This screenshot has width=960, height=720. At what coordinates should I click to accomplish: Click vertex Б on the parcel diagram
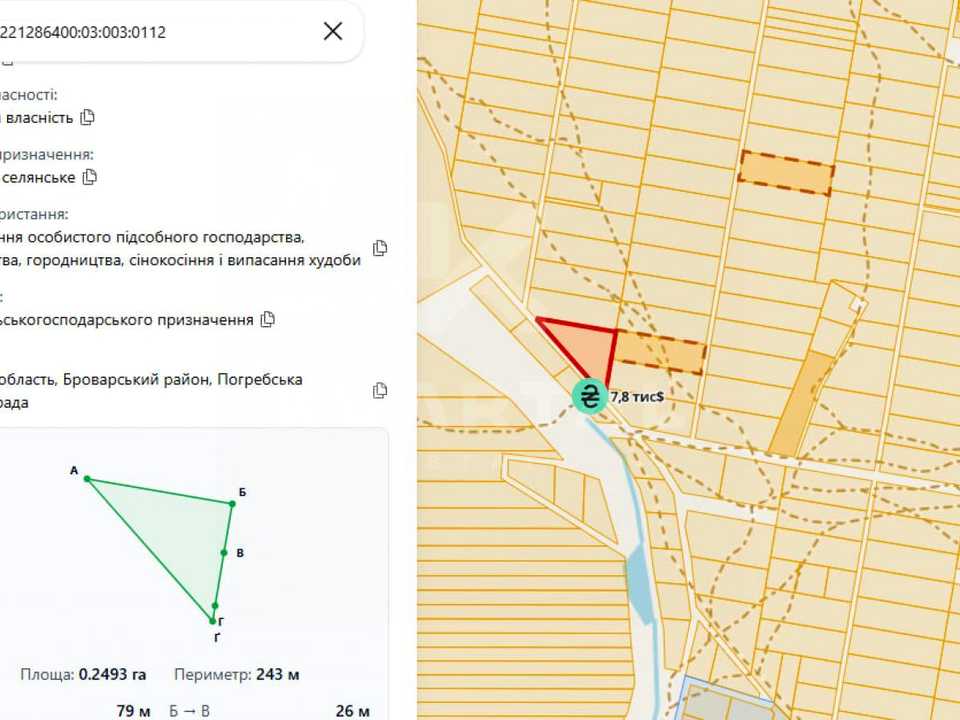click(x=232, y=504)
